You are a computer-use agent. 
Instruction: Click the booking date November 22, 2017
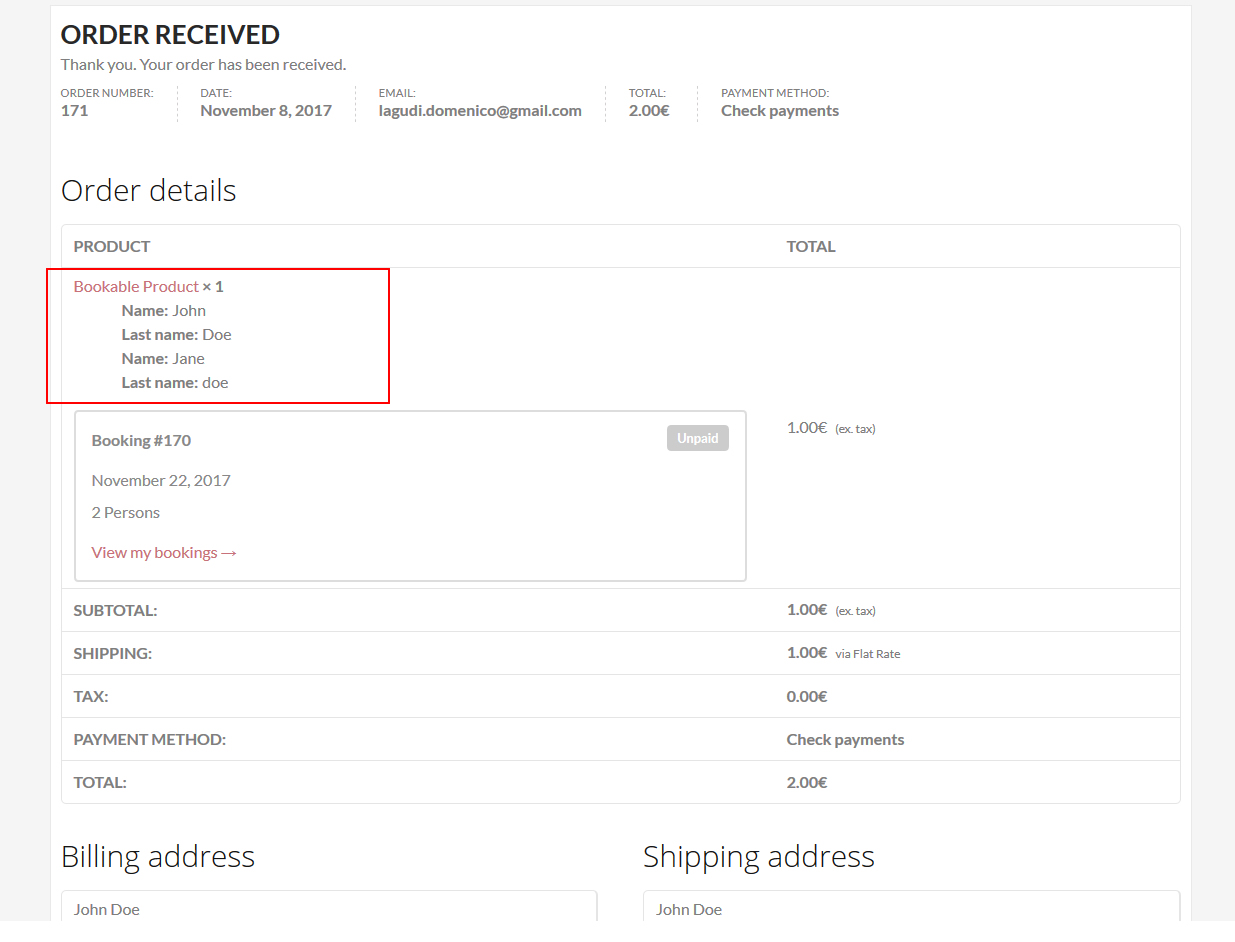tap(161, 481)
